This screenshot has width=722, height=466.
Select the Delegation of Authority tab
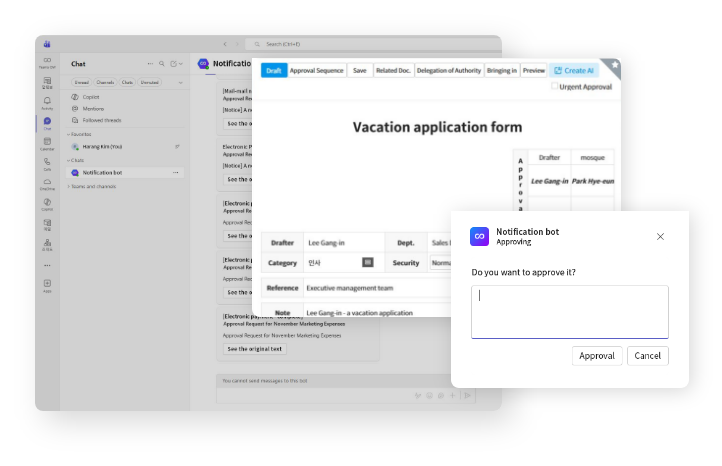click(x=449, y=71)
